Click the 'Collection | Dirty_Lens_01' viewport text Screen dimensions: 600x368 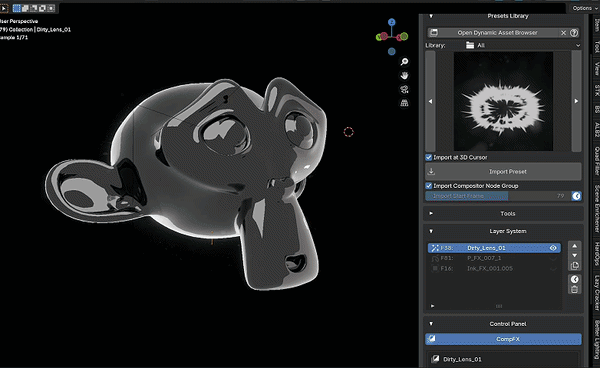[39, 29]
